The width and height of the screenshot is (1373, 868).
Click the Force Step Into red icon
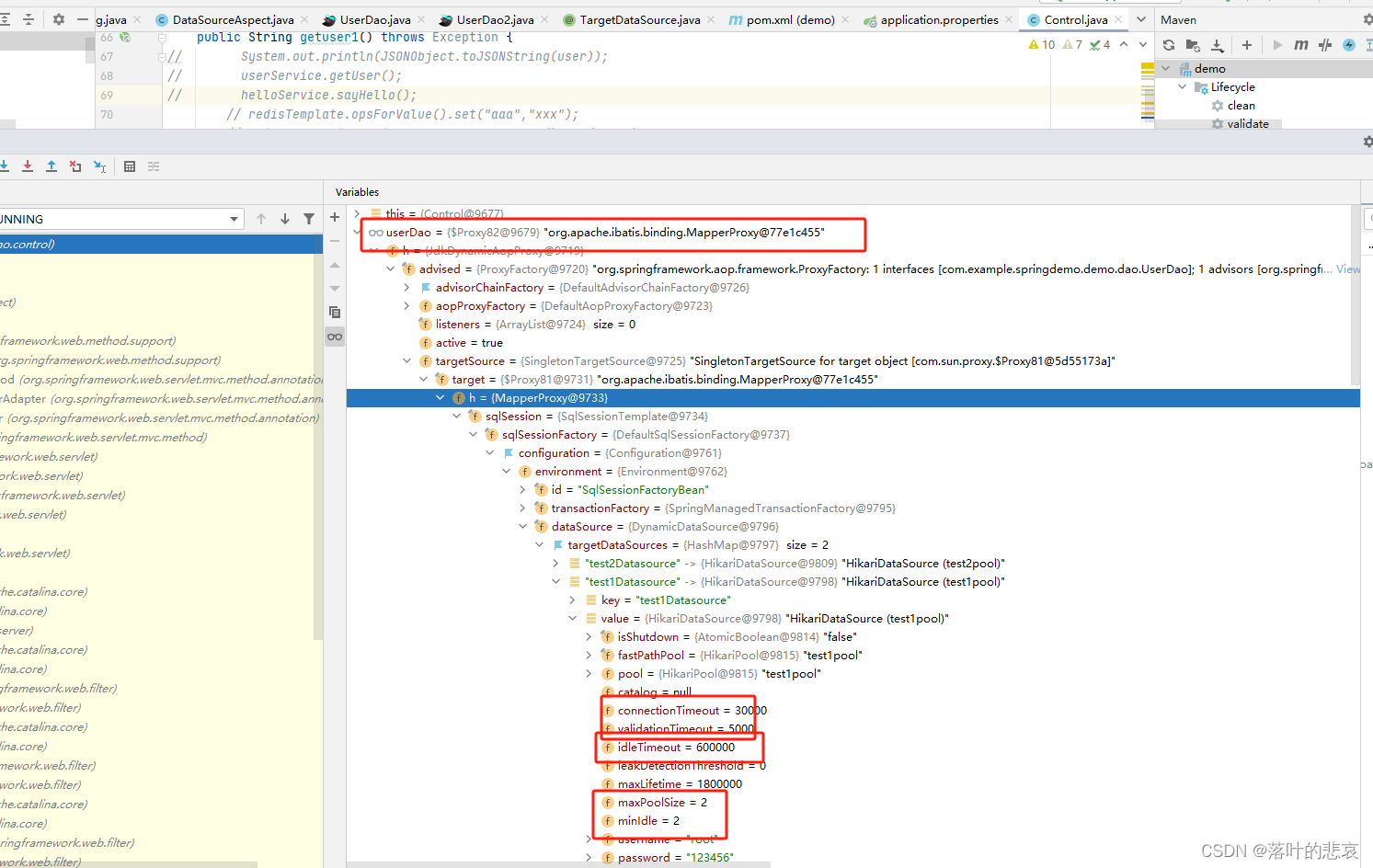pos(28,166)
